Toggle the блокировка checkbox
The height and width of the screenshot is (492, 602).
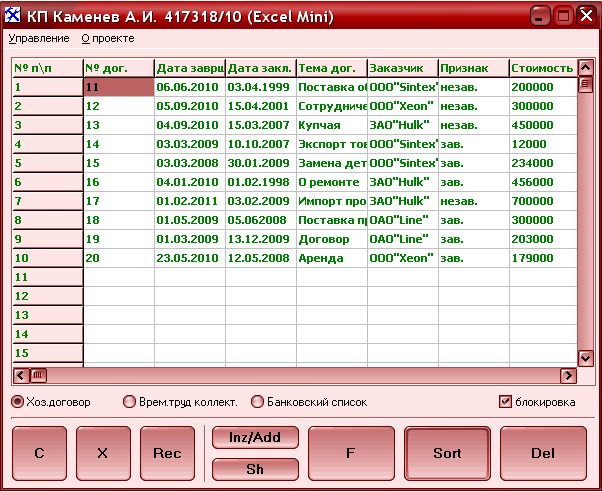[506, 402]
